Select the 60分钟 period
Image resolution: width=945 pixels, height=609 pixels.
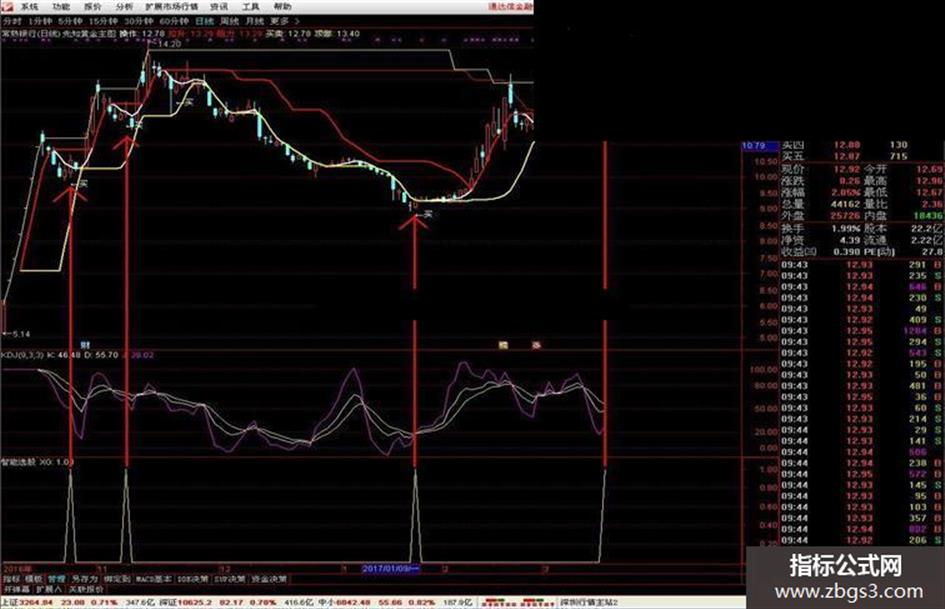(x=174, y=21)
